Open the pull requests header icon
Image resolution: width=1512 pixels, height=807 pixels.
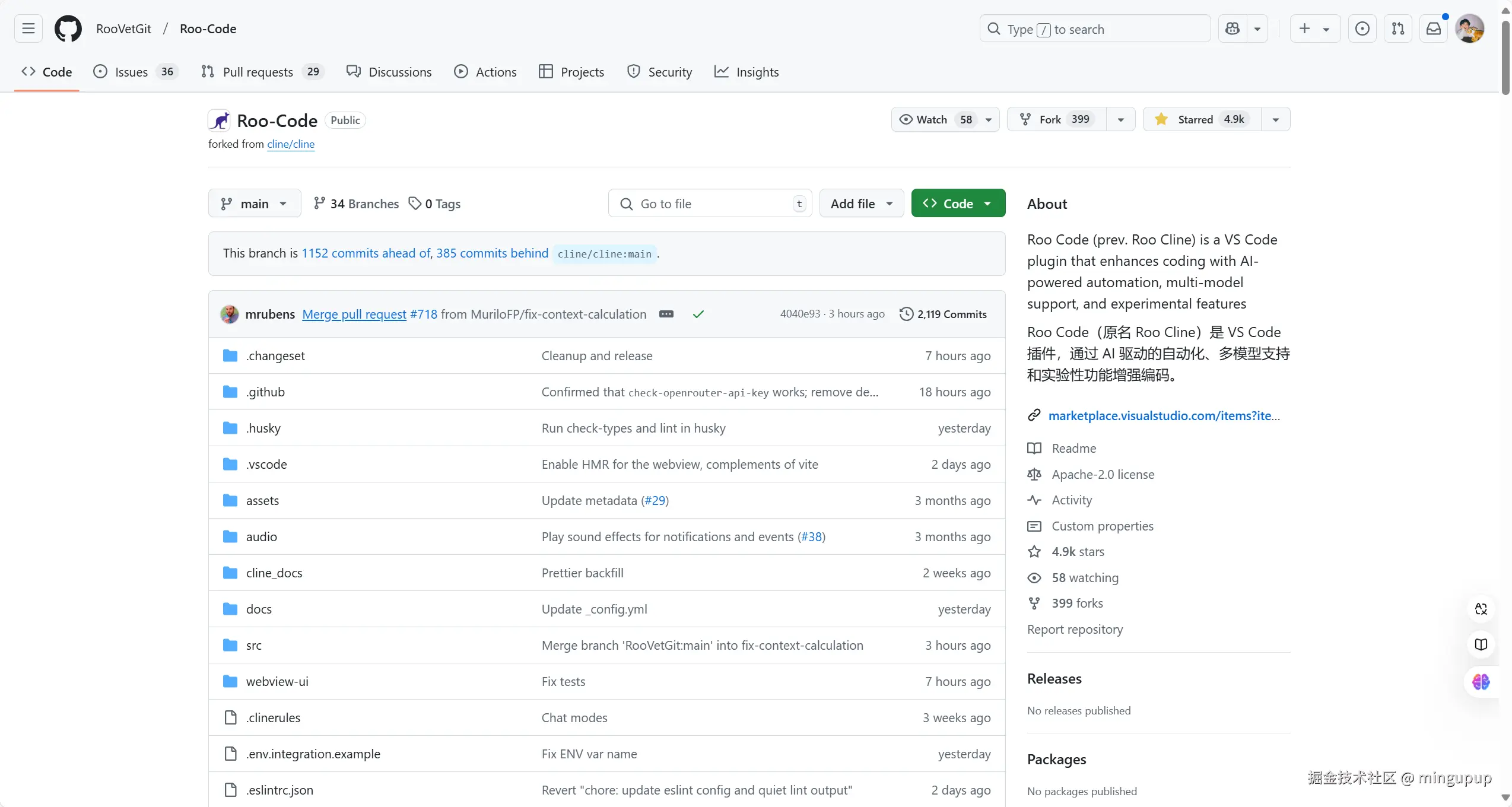1398,28
